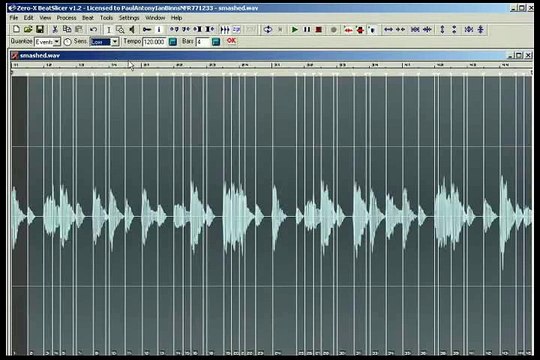
Task: Click the red OK button
Action: point(231,41)
